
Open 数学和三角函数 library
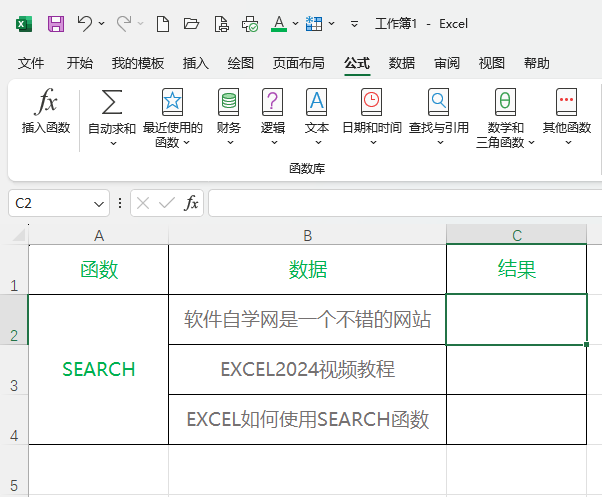point(505,118)
